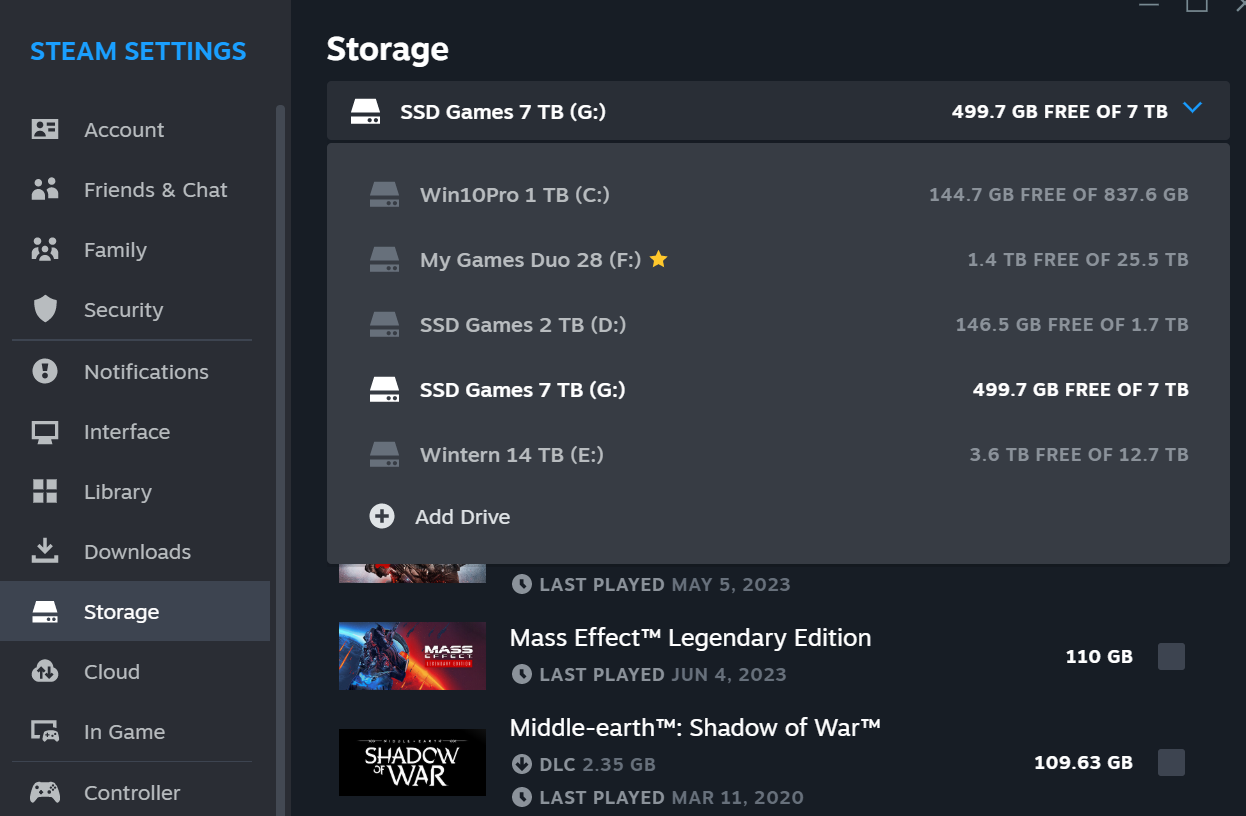Viewport: 1246px width, 816px height.
Task: Go to Notifications settings
Action: tap(135, 372)
